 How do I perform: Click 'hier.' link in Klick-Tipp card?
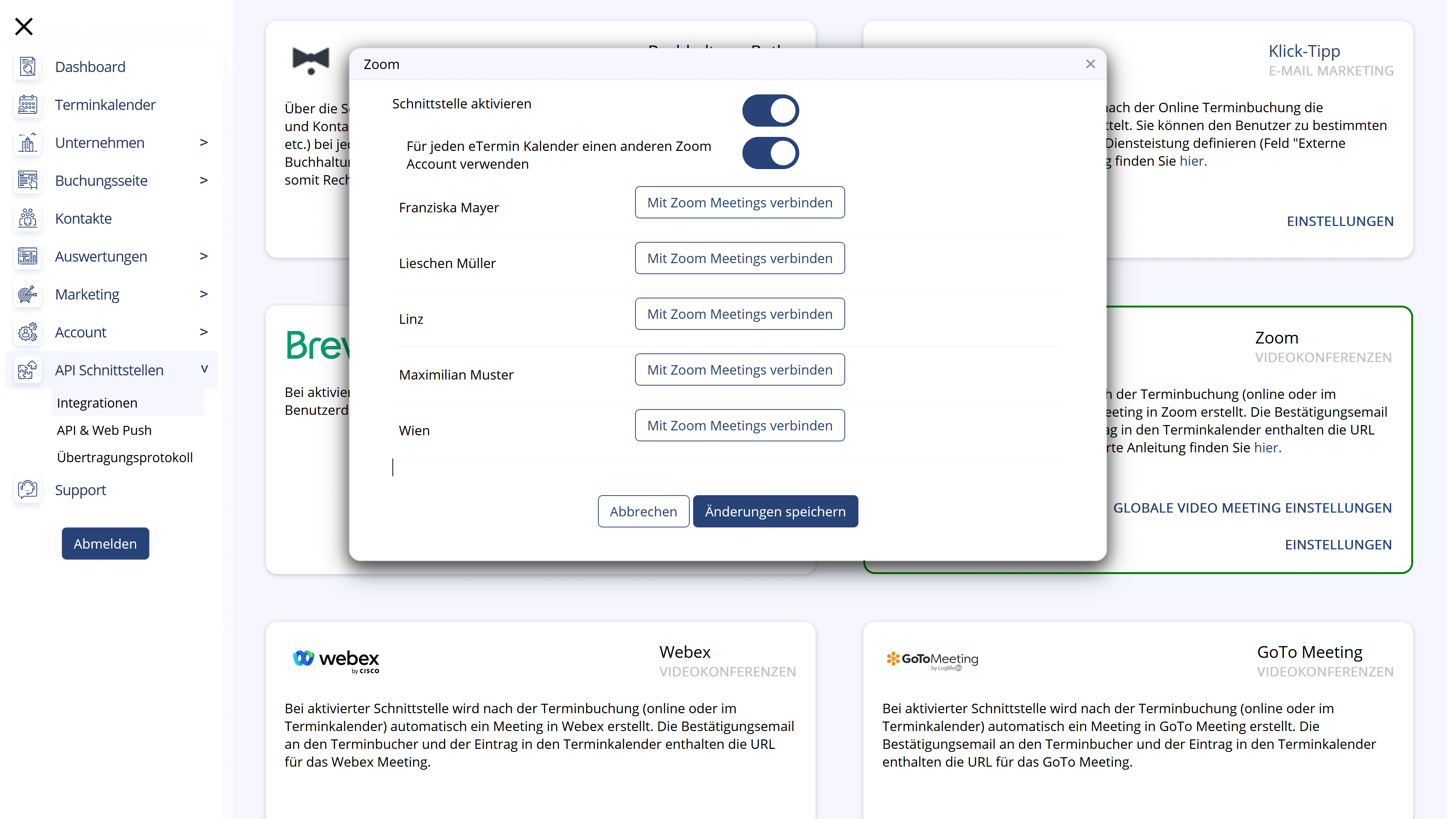point(1193,161)
